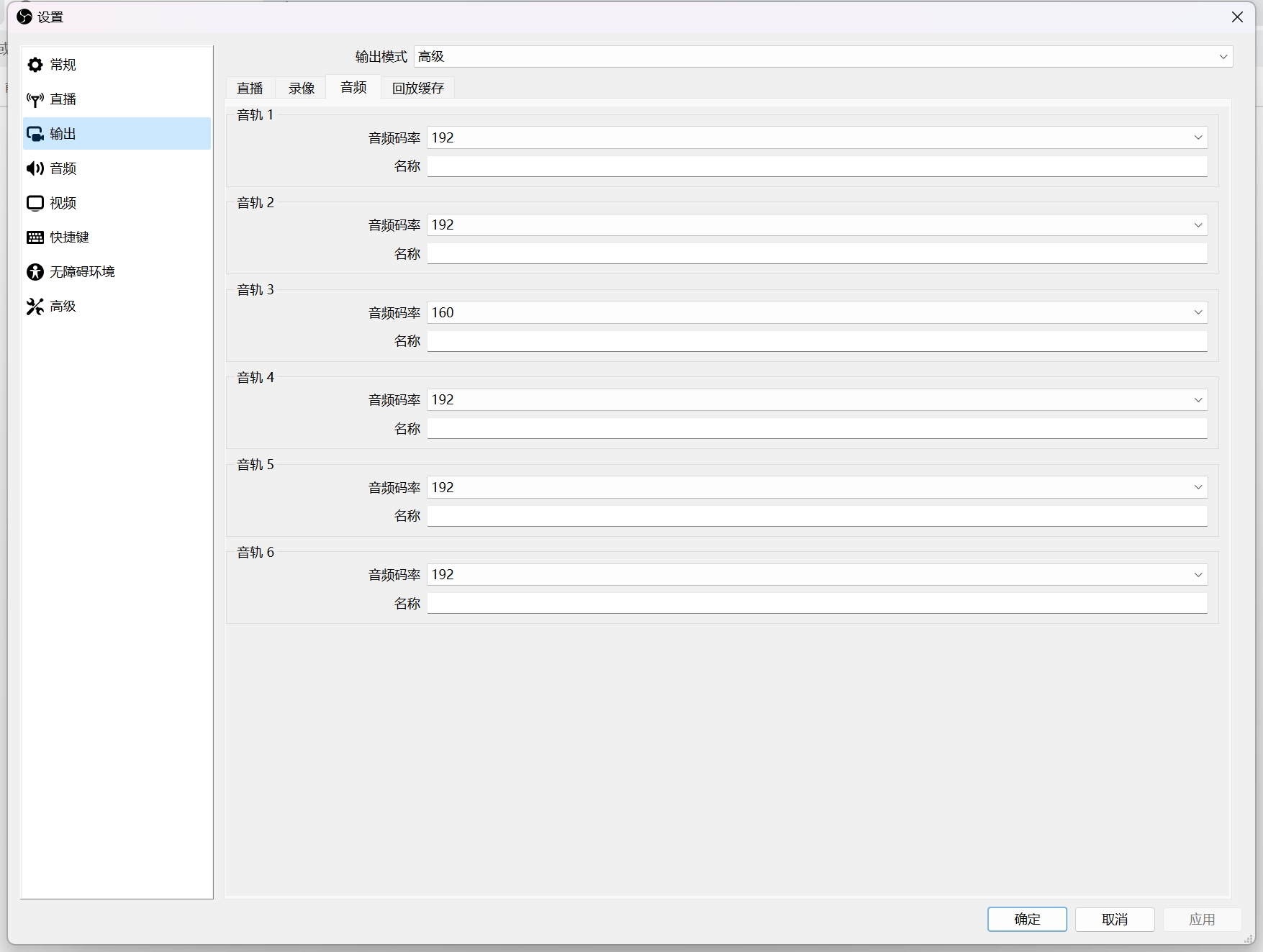Expand Track 3 bitrate dropdown showing 160
The width and height of the screenshot is (1263, 952).
pyautogui.click(x=817, y=312)
